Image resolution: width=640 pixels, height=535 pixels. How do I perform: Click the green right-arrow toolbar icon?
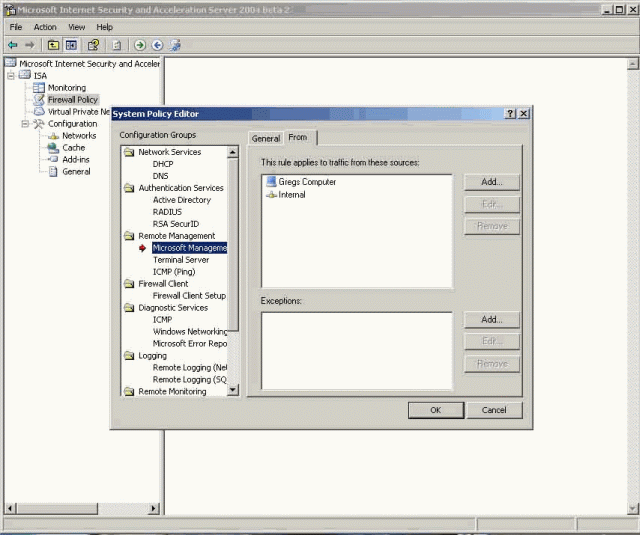[x=140, y=45]
